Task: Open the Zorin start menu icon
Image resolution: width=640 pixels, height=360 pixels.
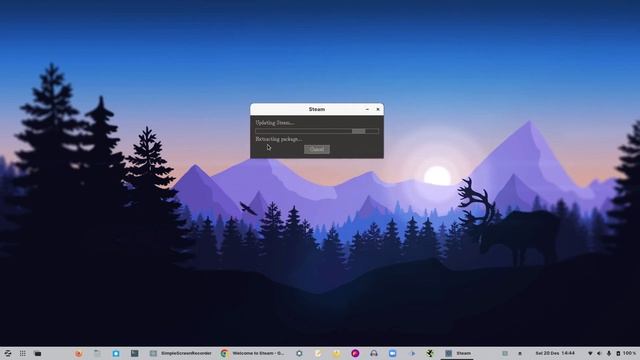Action: pos(7,353)
